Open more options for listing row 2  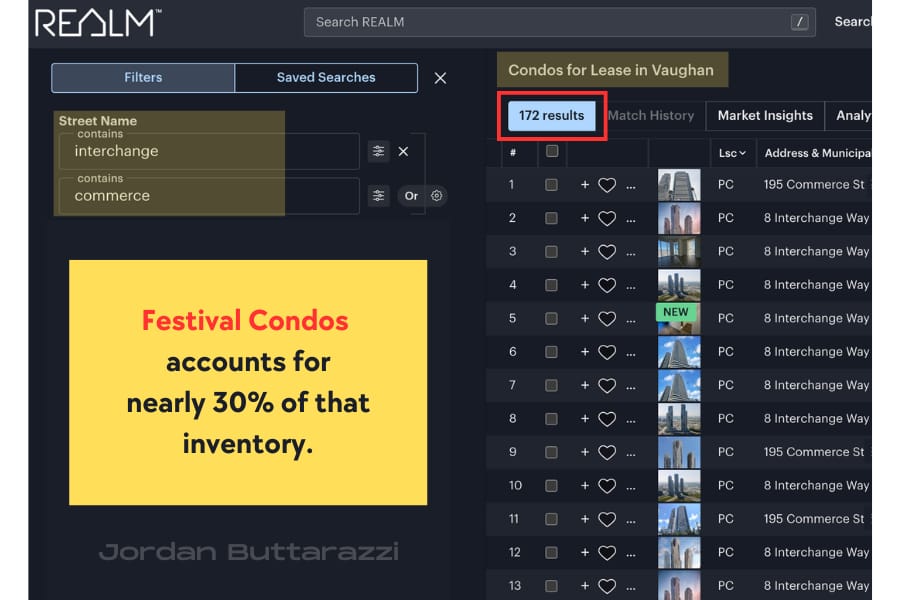pyautogui.click(x=631, y=219)
